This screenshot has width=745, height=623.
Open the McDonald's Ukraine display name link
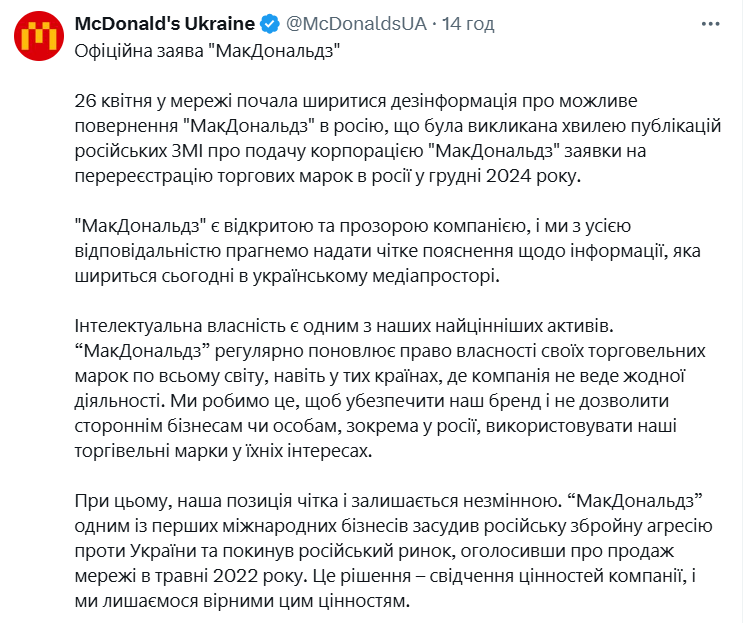point(165,22)
